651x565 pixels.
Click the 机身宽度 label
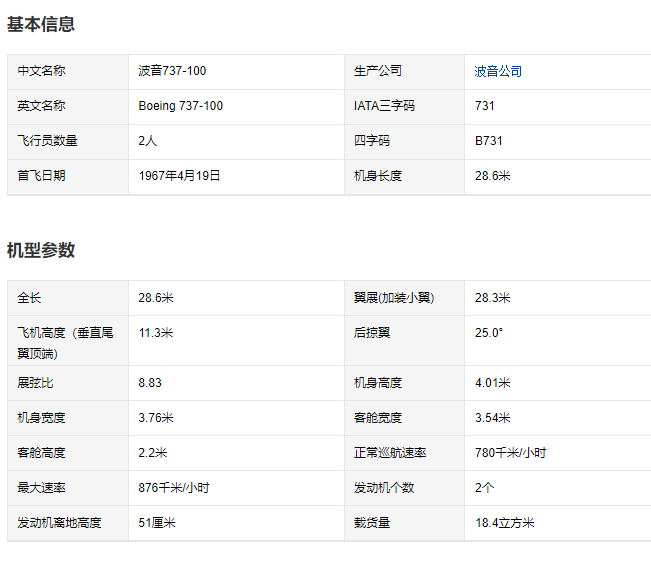click(41, 418)
